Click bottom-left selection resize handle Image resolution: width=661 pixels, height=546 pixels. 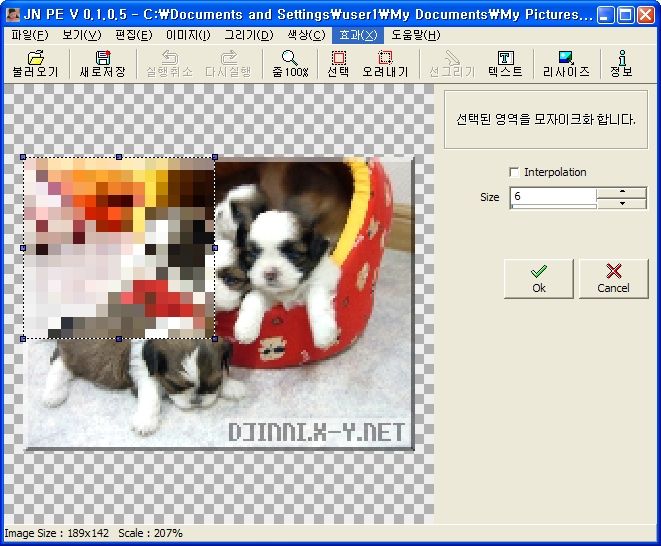click(23, 339)
